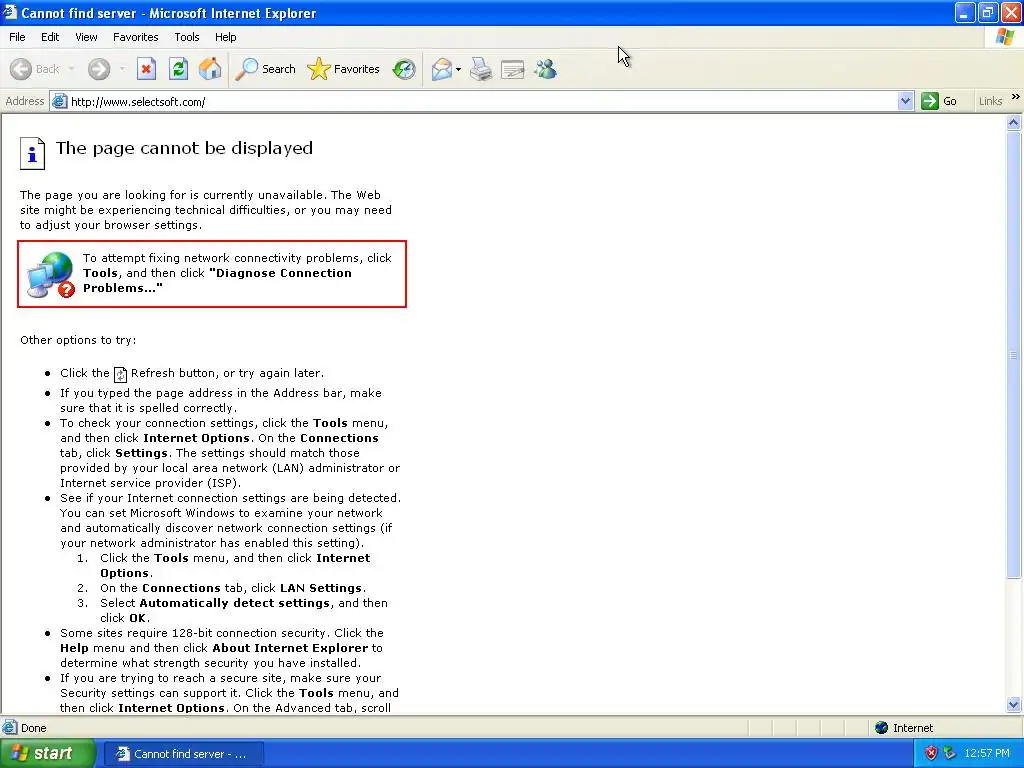Click the heading The page cannot be displayed
This screenshot has height=768, width=1024.
[x=184, y=148]
